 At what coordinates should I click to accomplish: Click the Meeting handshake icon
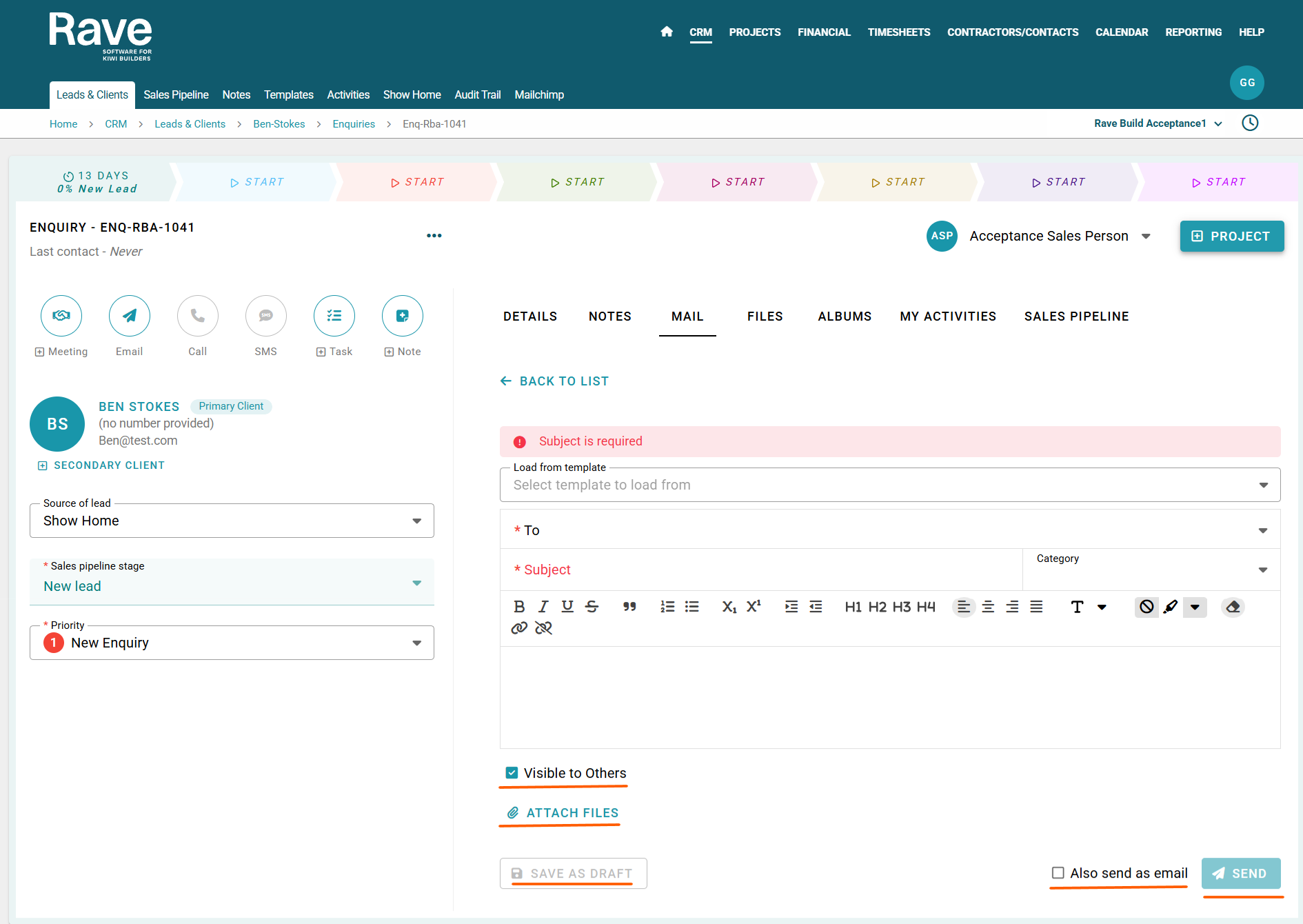coord(61,316)
